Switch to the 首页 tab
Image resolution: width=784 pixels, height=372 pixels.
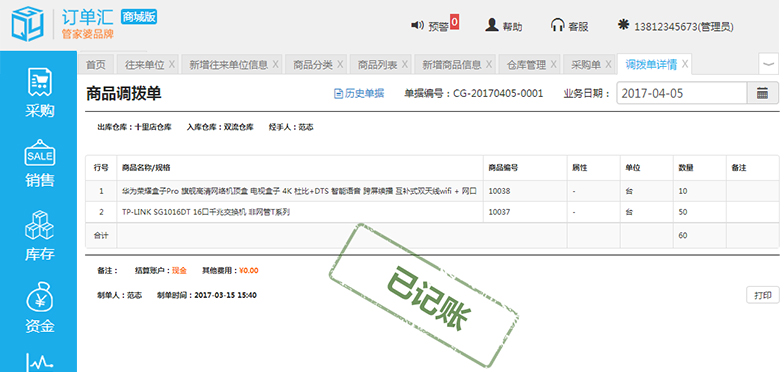pyautogui.click(x=96, y=64)
